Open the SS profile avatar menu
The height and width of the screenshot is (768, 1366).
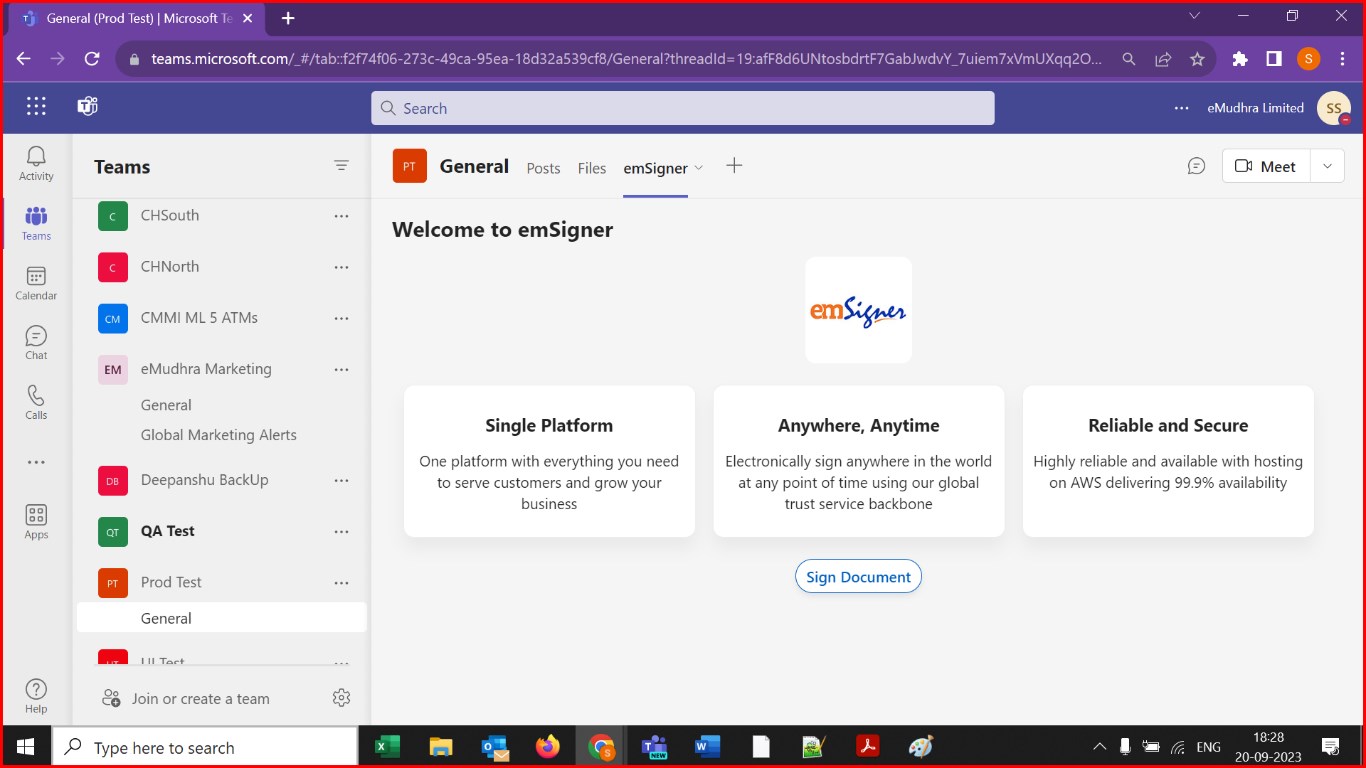[1334, 108]
